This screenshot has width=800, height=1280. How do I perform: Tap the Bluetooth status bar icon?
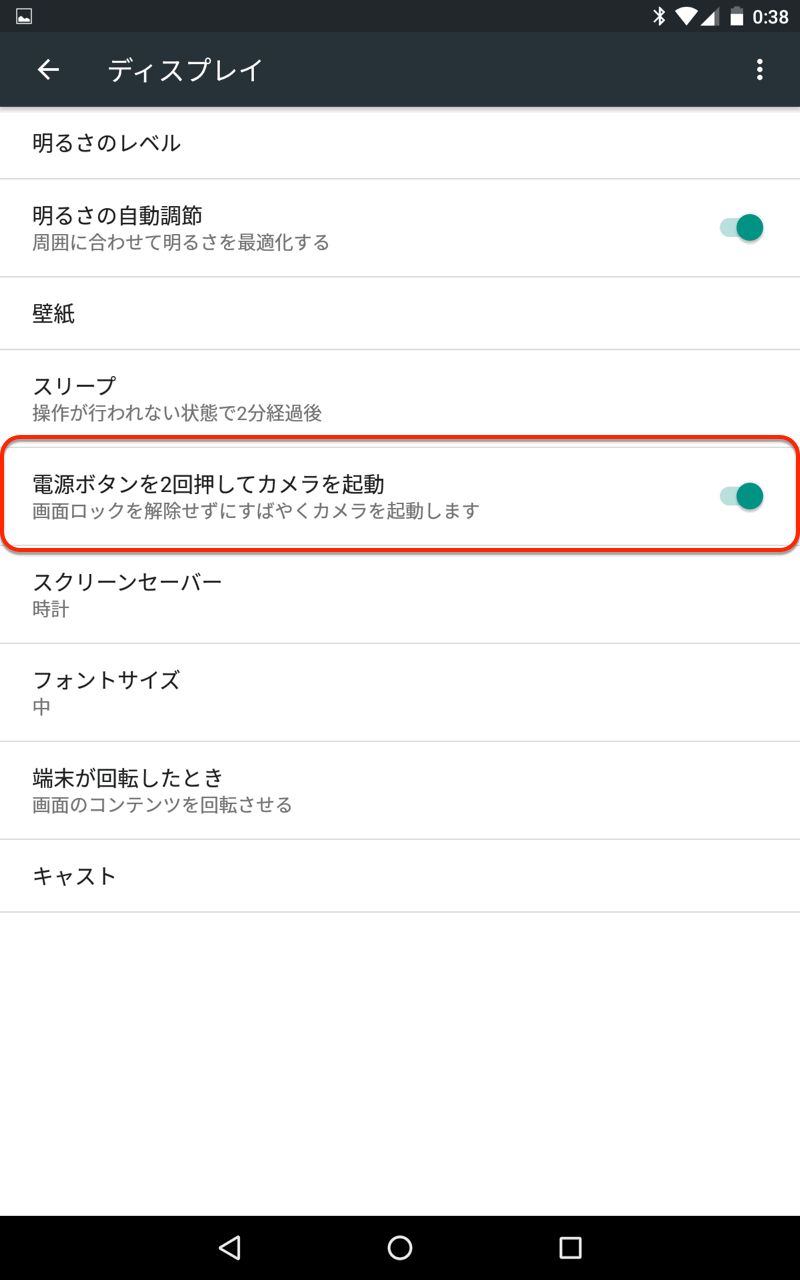pos(660,16)
